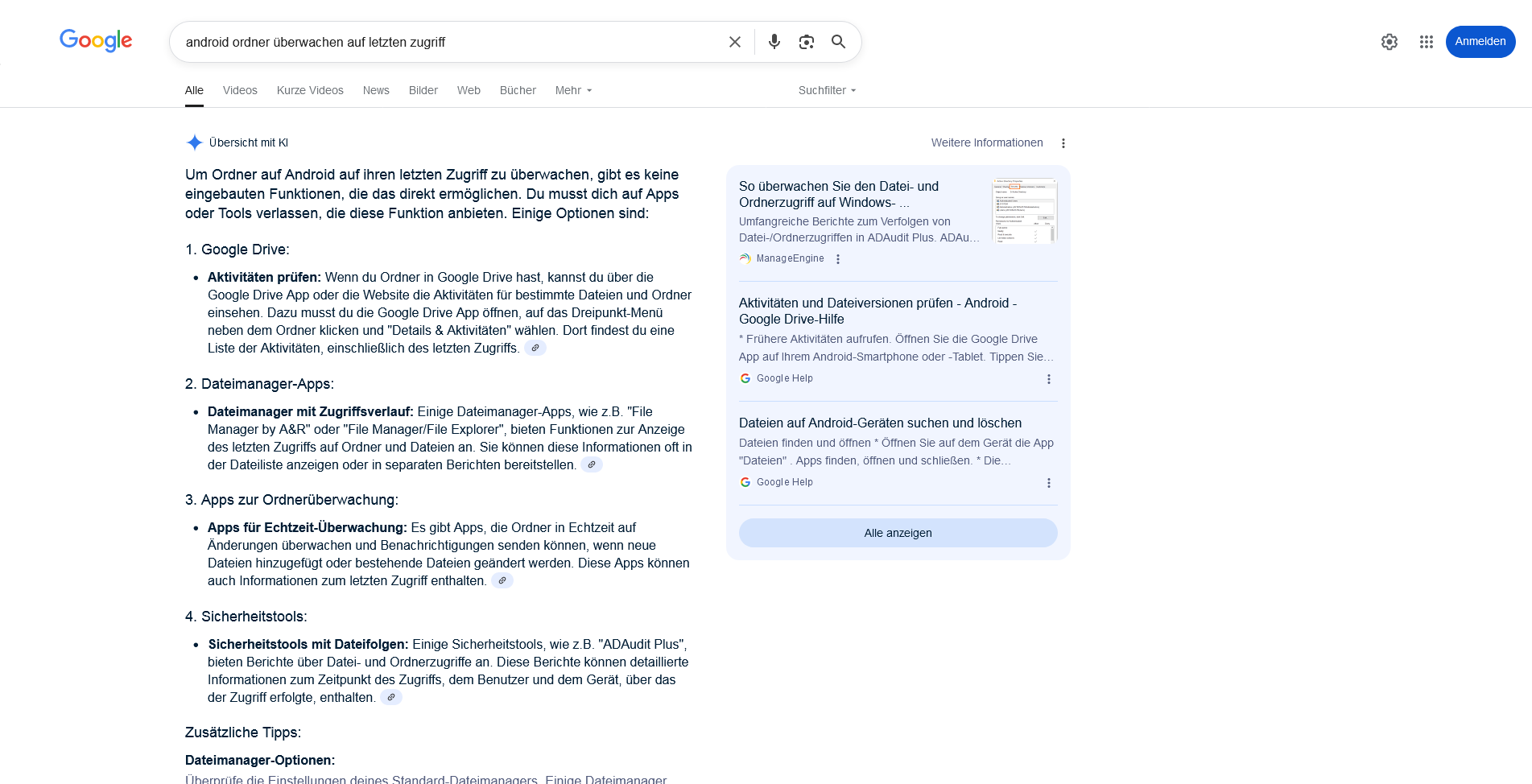The width and height of the screenshot is (1532, 784).
Task: Open Google Lens image search
Action: pos(806,41)
